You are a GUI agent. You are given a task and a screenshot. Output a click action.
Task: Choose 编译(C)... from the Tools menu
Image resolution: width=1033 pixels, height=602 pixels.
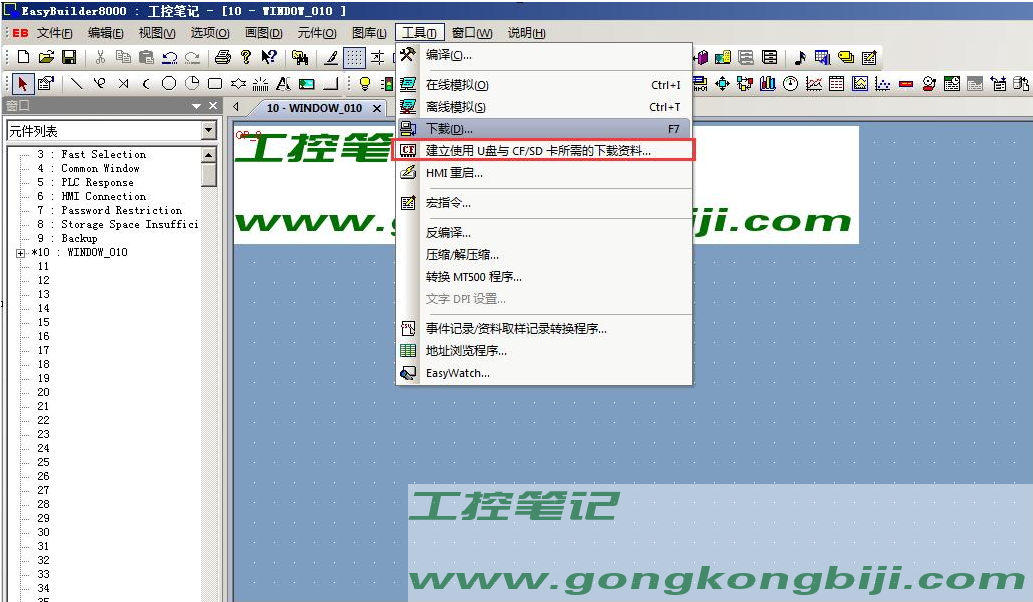coord(544,55)
